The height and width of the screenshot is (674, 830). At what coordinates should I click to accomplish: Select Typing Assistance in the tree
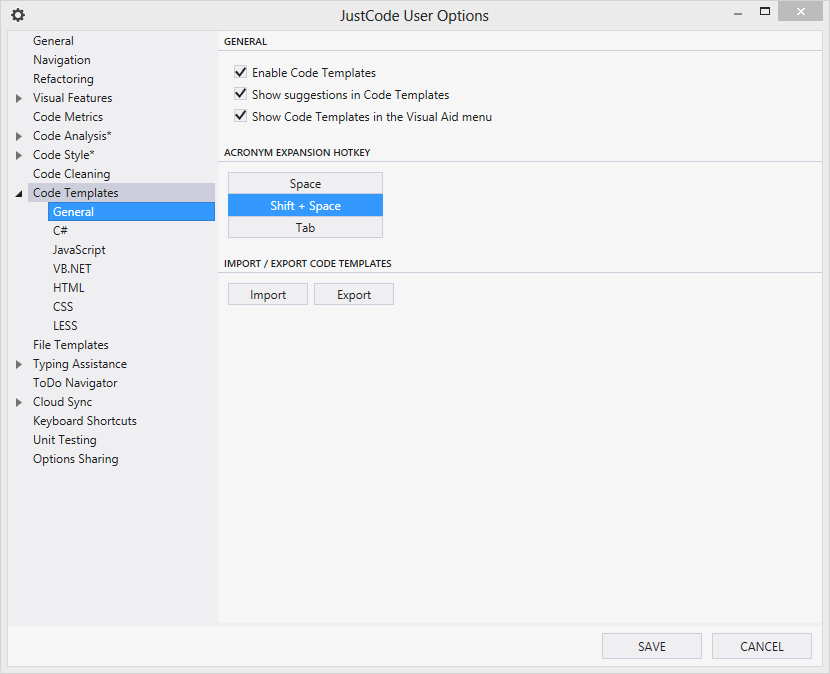(x=80, y=364)
